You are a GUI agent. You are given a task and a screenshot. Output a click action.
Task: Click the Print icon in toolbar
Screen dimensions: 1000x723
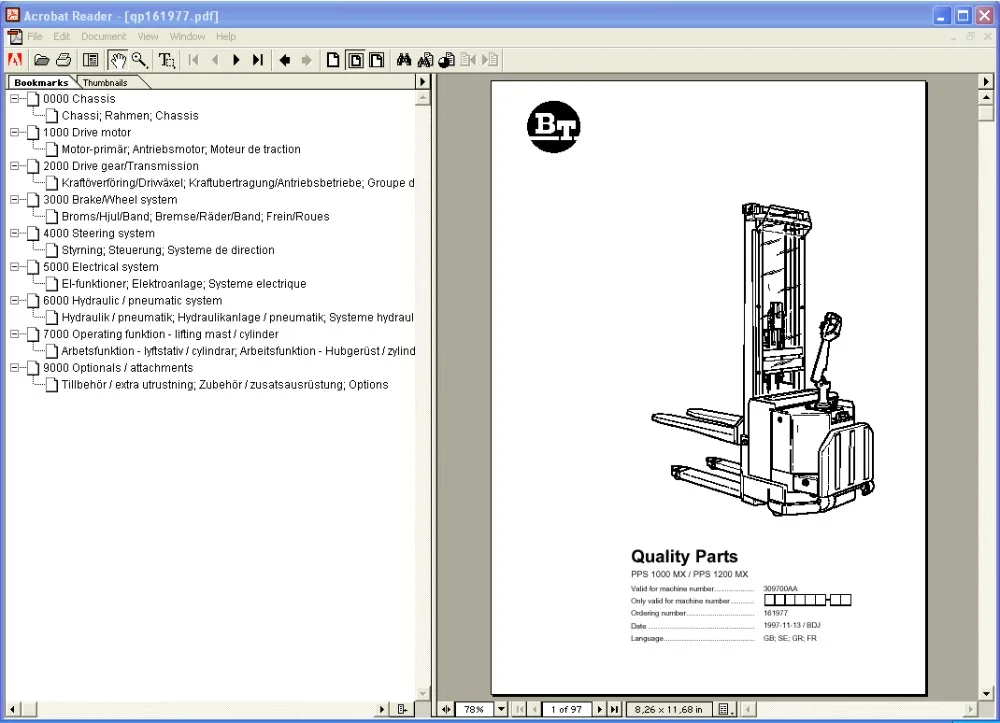click(64, 60)
